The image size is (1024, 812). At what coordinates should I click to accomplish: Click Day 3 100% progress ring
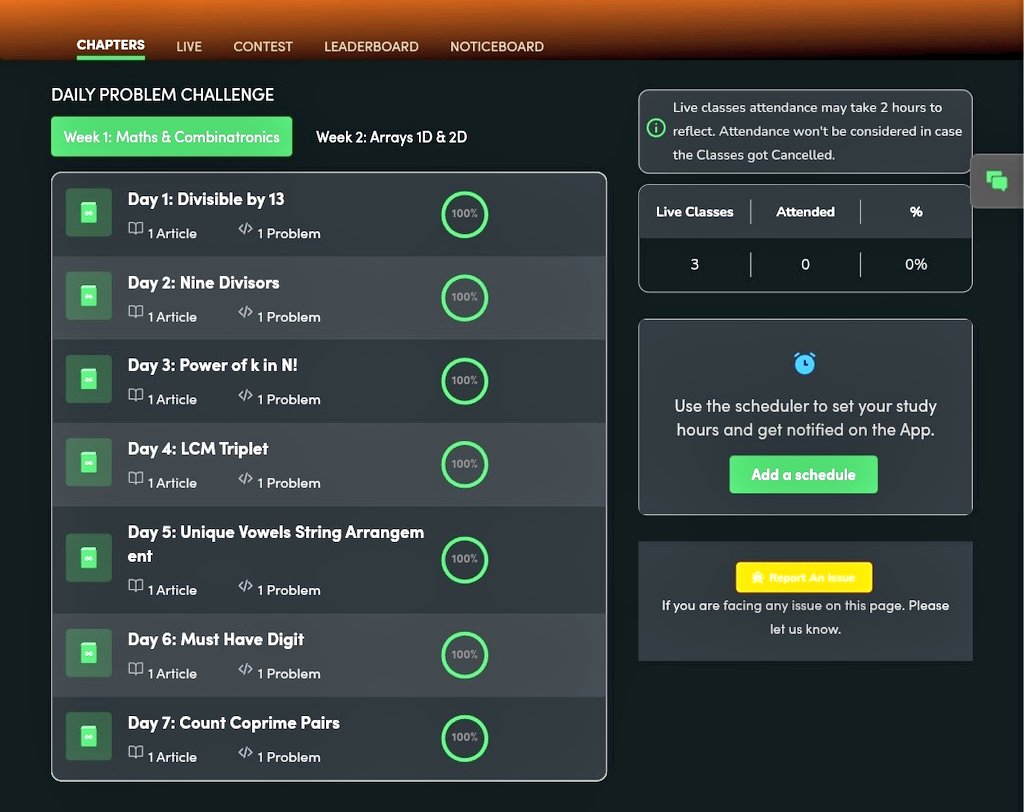click(464, 380)
